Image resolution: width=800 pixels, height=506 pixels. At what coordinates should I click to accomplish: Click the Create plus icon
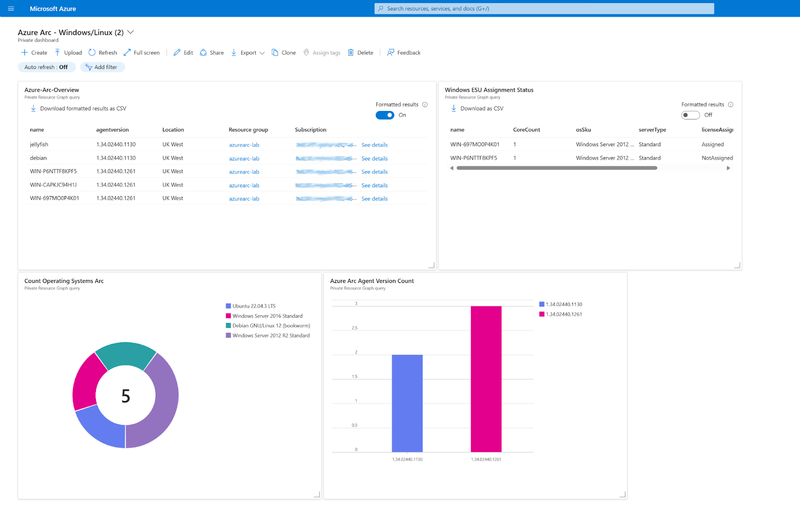(x=24, y=53)
